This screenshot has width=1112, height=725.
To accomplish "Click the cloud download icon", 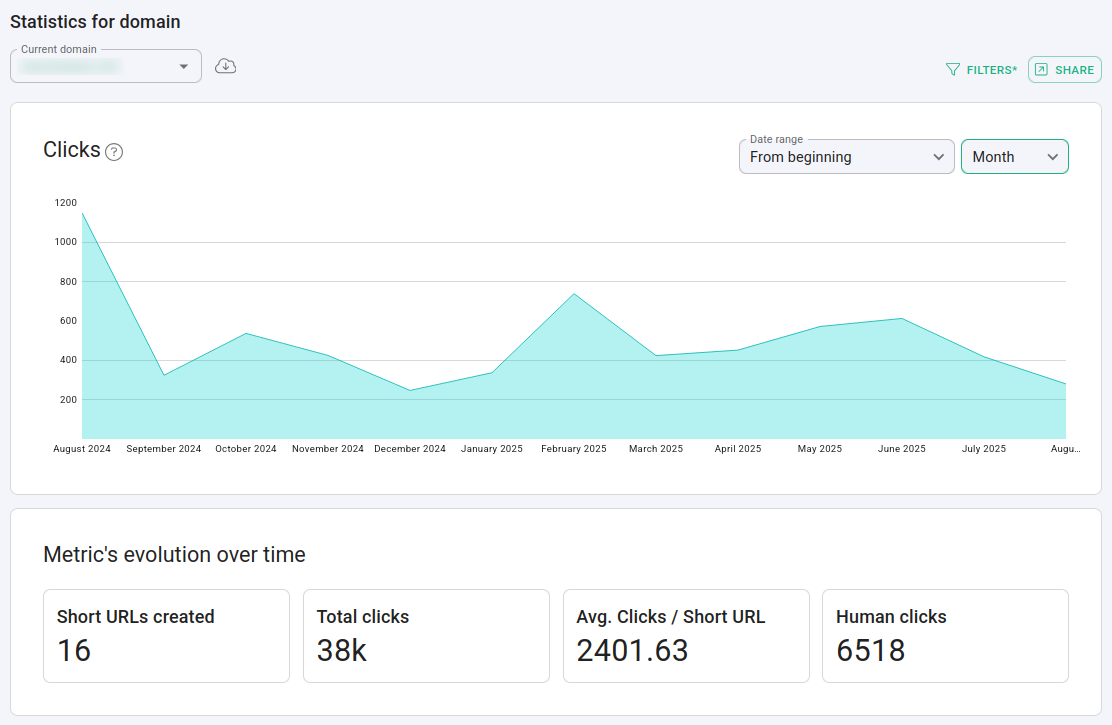I will [226, 66].
